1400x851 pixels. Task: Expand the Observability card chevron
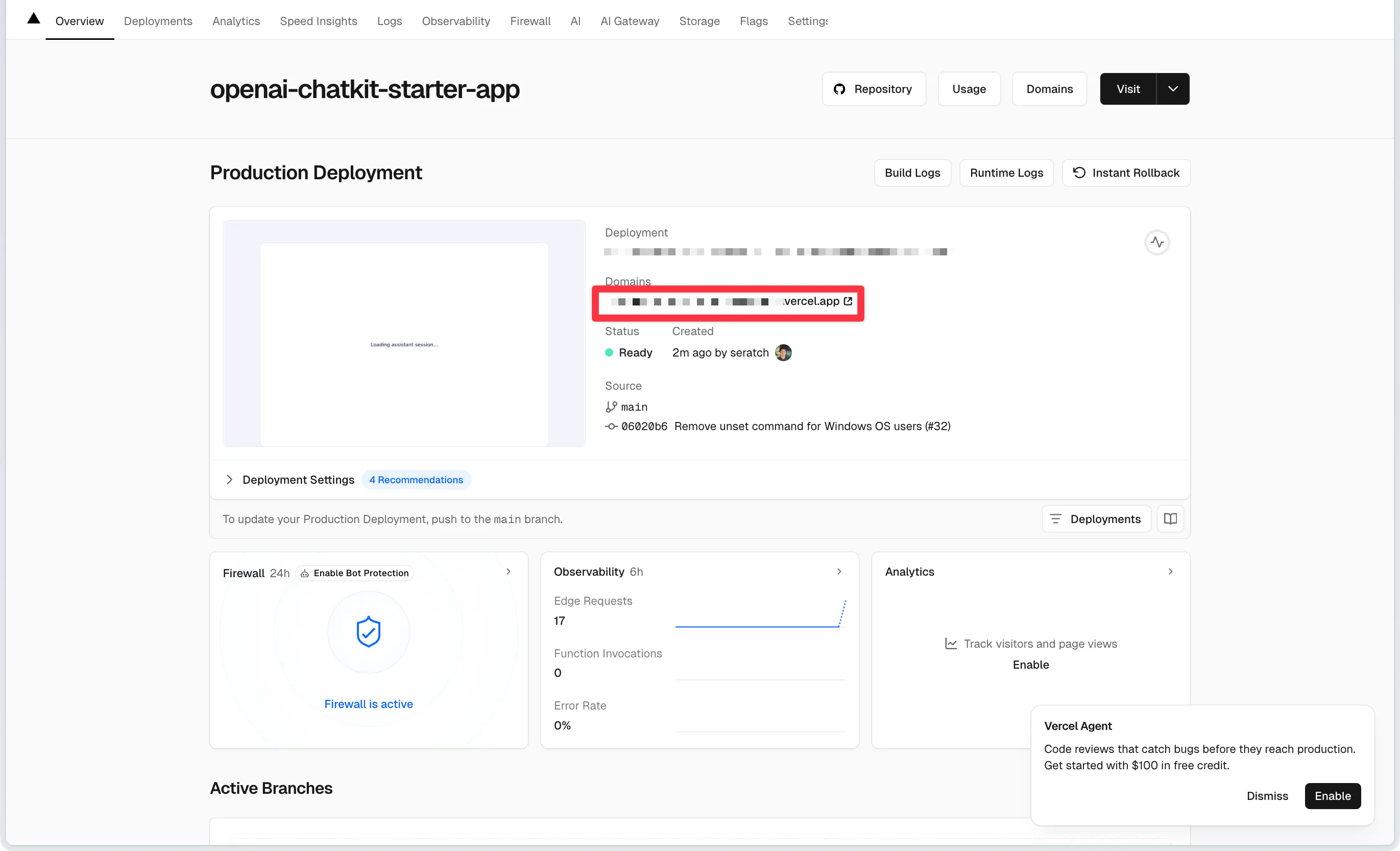coord(839,572)
